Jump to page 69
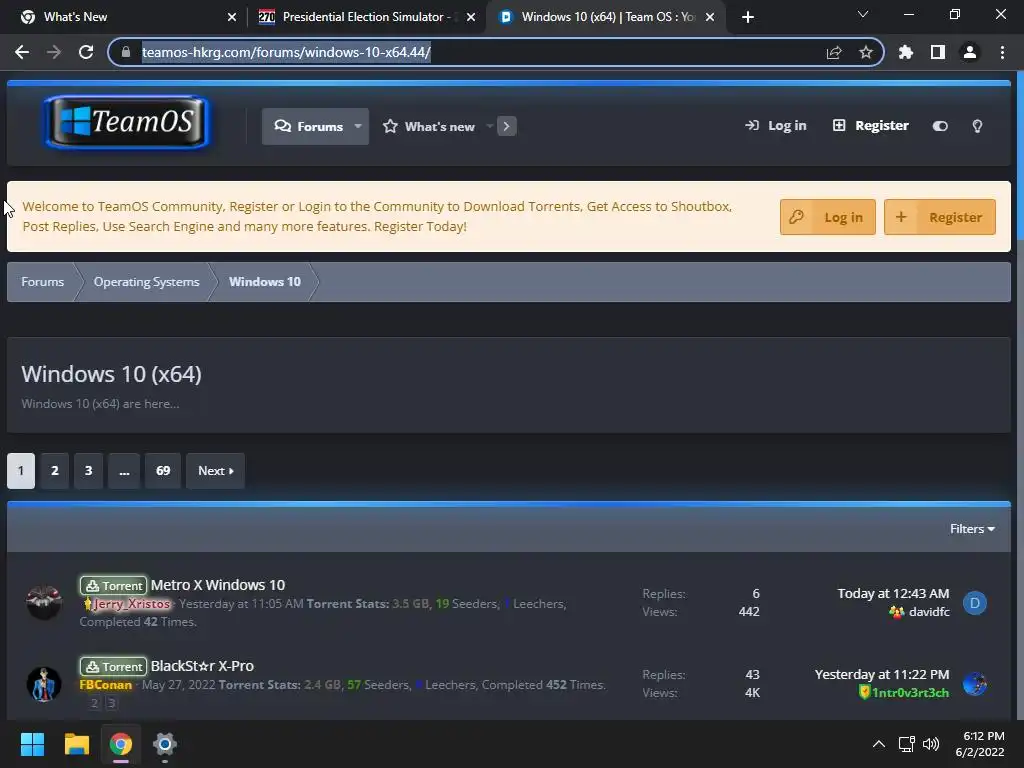 coord(163,471)
